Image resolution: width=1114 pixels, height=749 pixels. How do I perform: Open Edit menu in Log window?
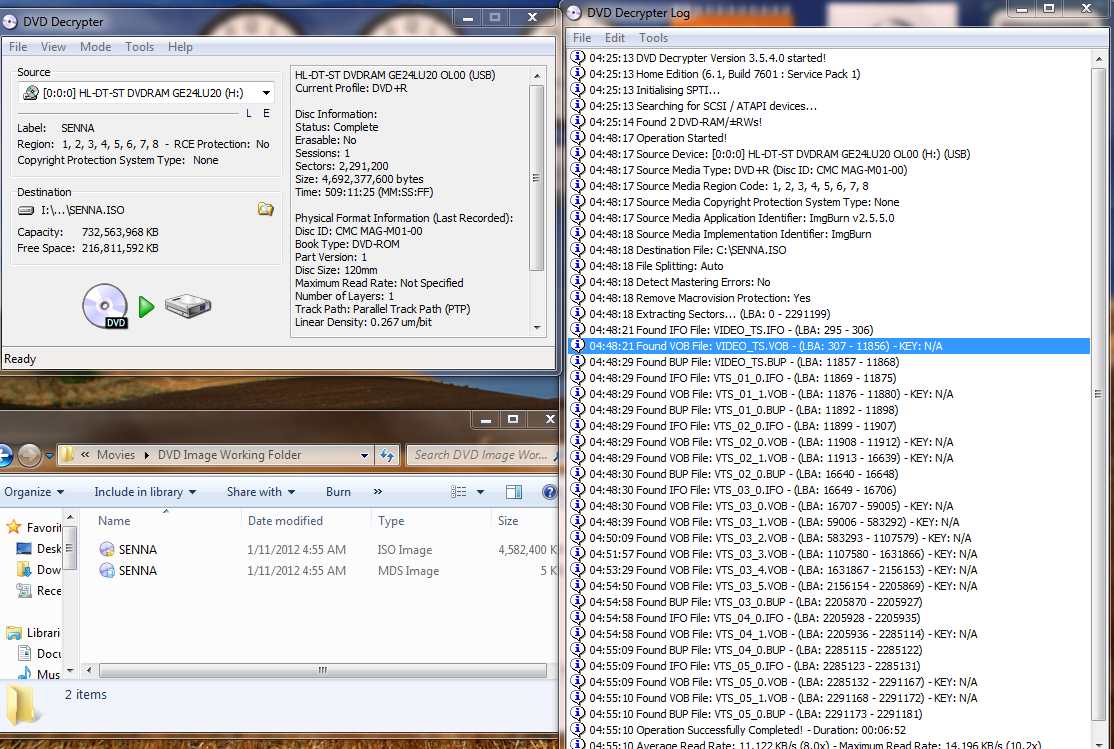615,38
